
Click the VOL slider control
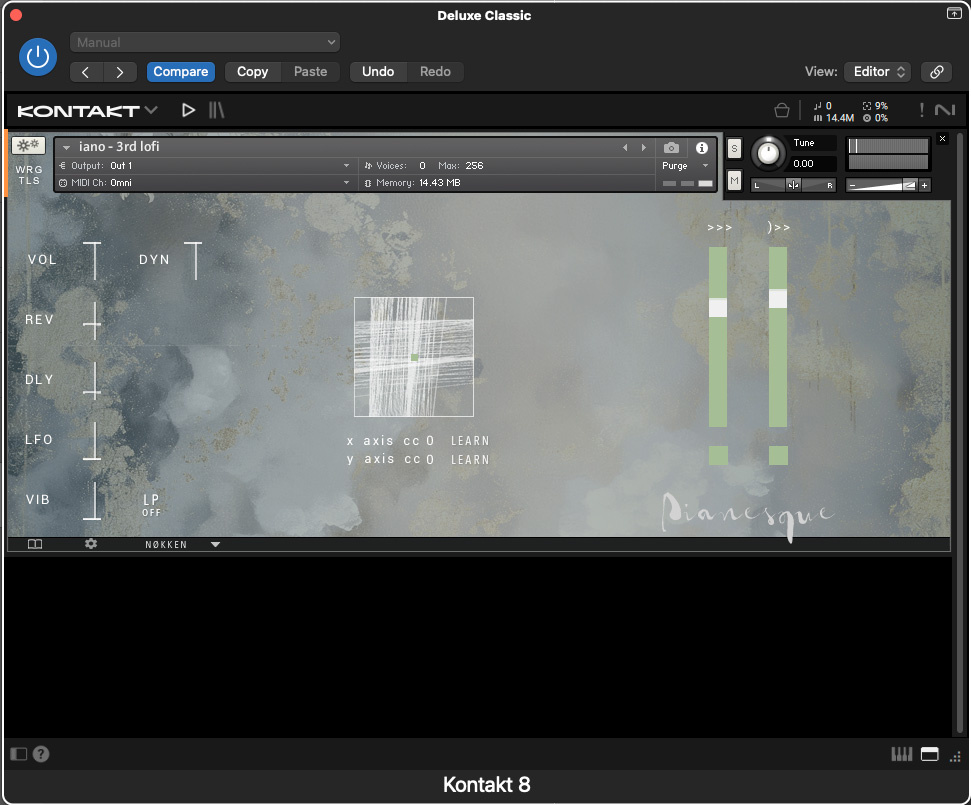coord(94,261)
